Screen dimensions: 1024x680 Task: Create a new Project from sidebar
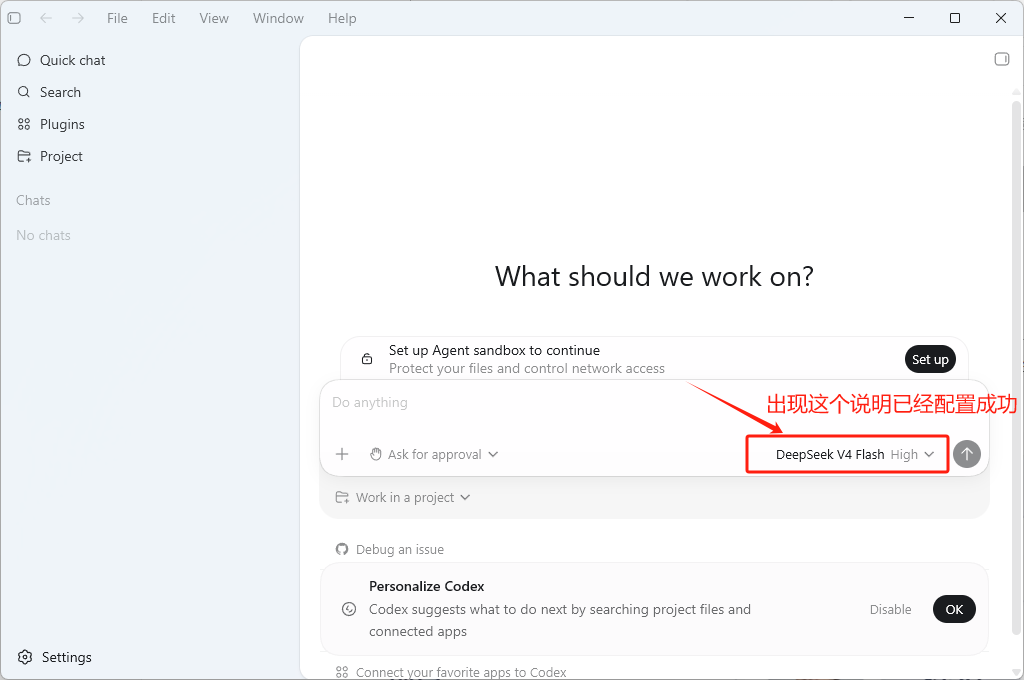click(x=50, y=156)
